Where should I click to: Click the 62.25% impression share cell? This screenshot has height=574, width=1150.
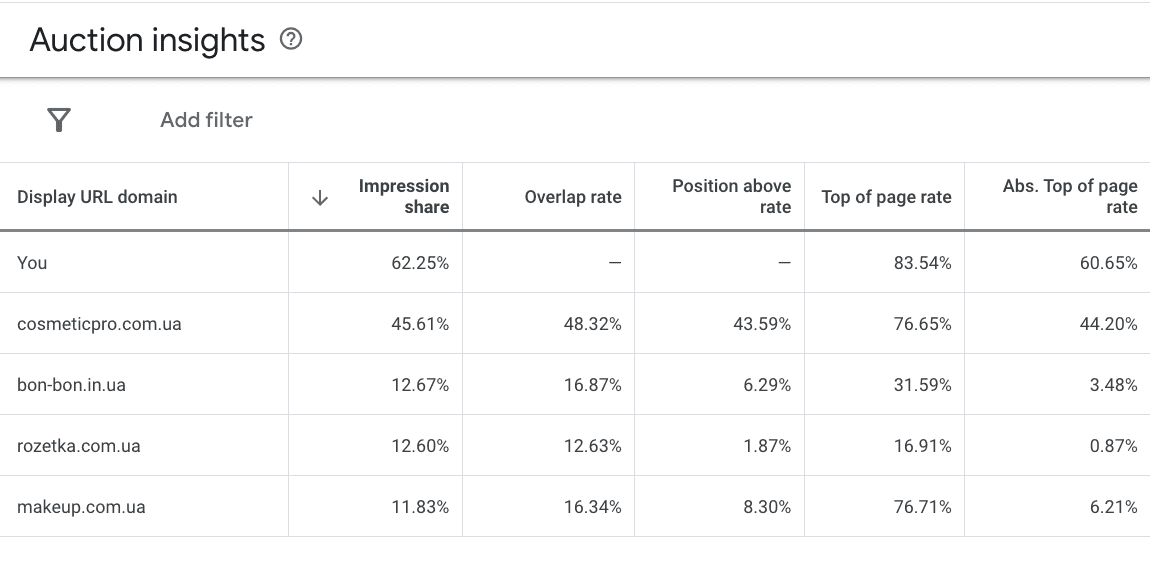[420, 263]
